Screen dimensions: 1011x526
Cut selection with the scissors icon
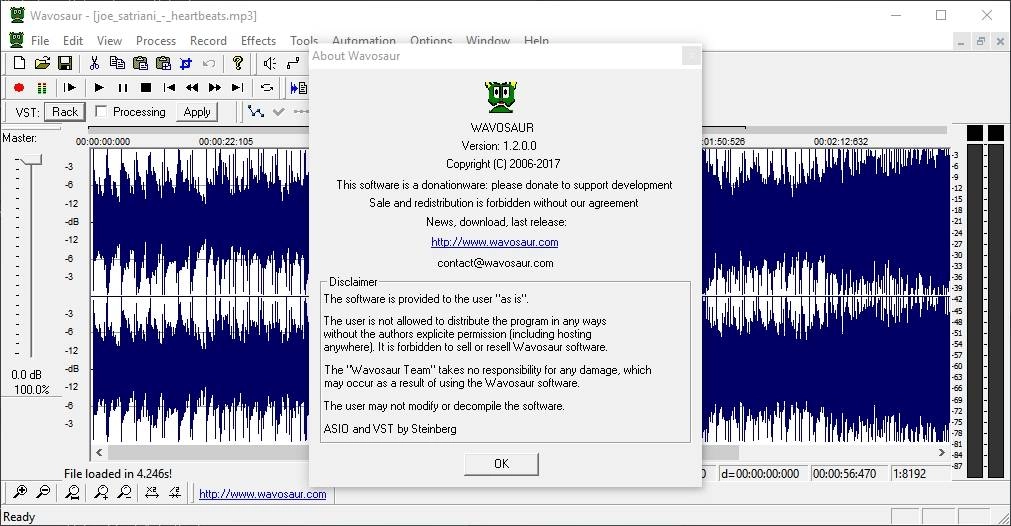94,63
